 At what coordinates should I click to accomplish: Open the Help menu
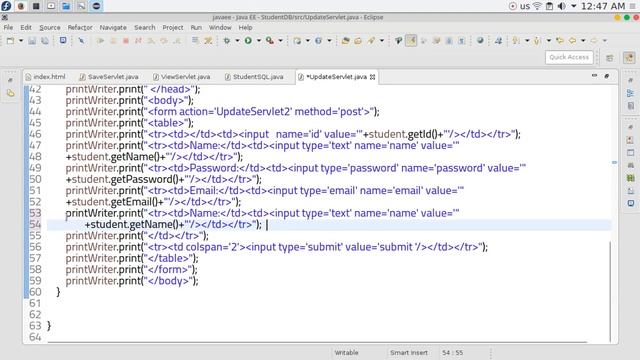coord(245,27)
